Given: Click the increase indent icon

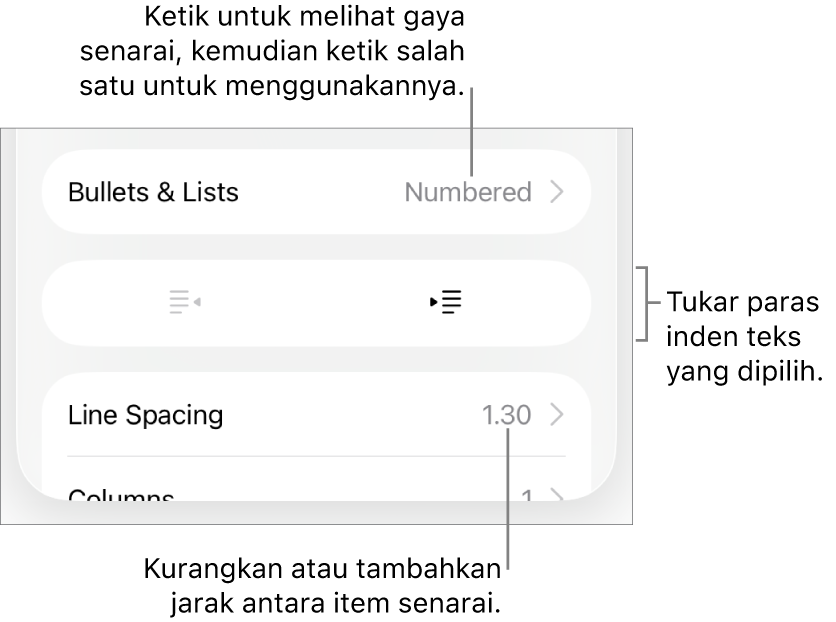Looking at the screenshot, I should [446, 302].
